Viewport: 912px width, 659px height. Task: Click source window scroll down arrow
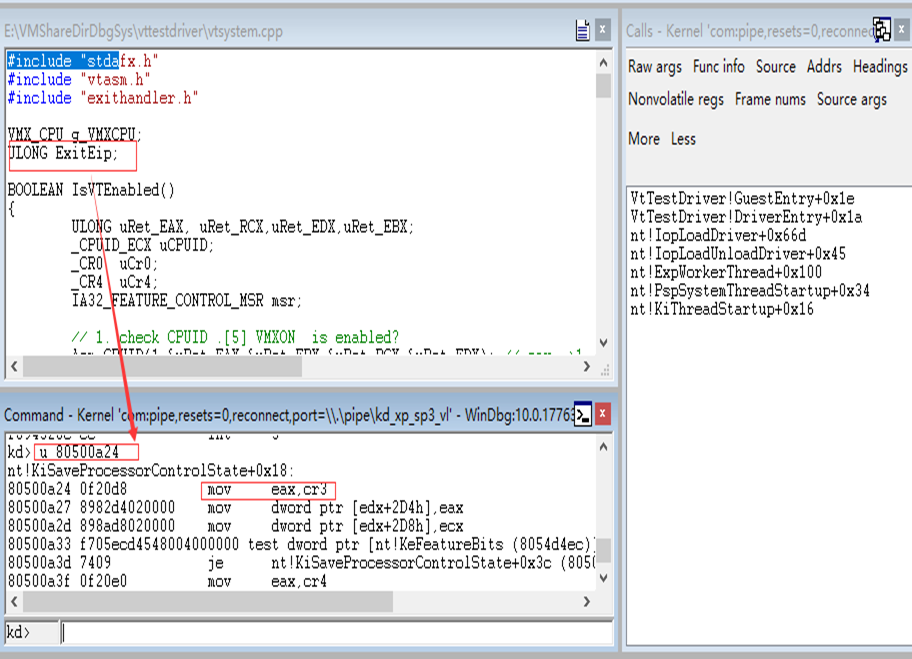pos(603,343)
